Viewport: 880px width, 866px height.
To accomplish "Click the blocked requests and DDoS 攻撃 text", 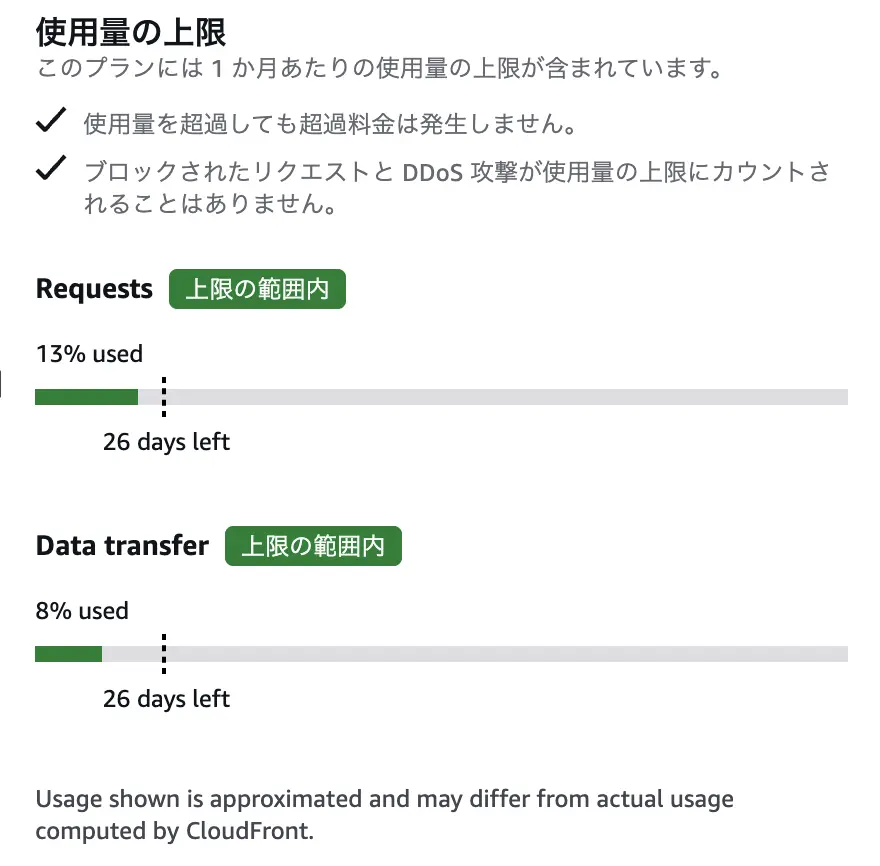I will [x=456, y=187].
